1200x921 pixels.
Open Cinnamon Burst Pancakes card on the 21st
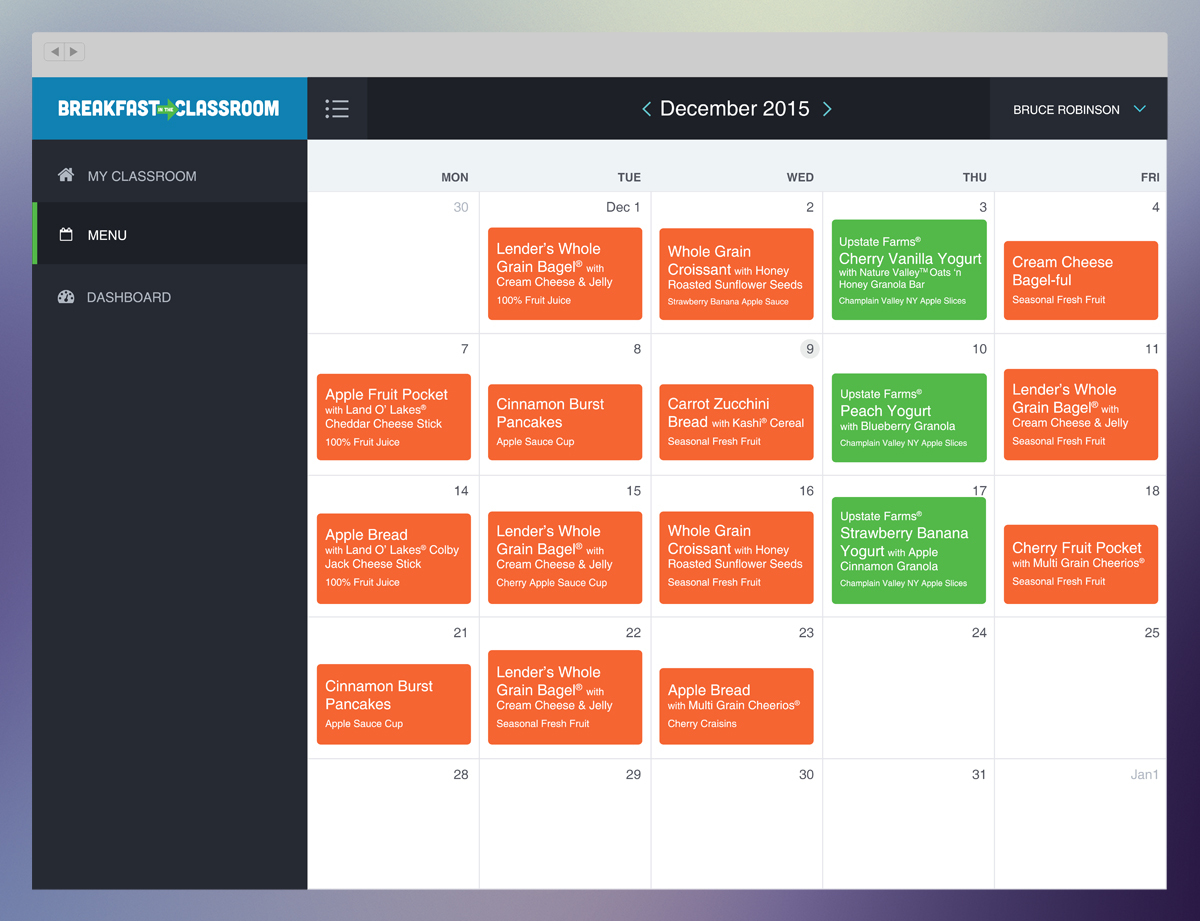click(x=394, y=704)
